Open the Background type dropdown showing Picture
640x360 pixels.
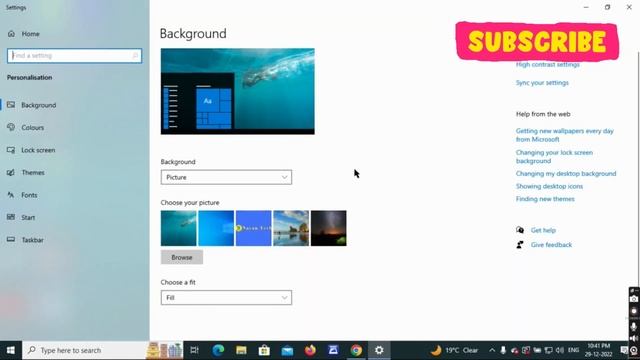[x=226, y=177]
